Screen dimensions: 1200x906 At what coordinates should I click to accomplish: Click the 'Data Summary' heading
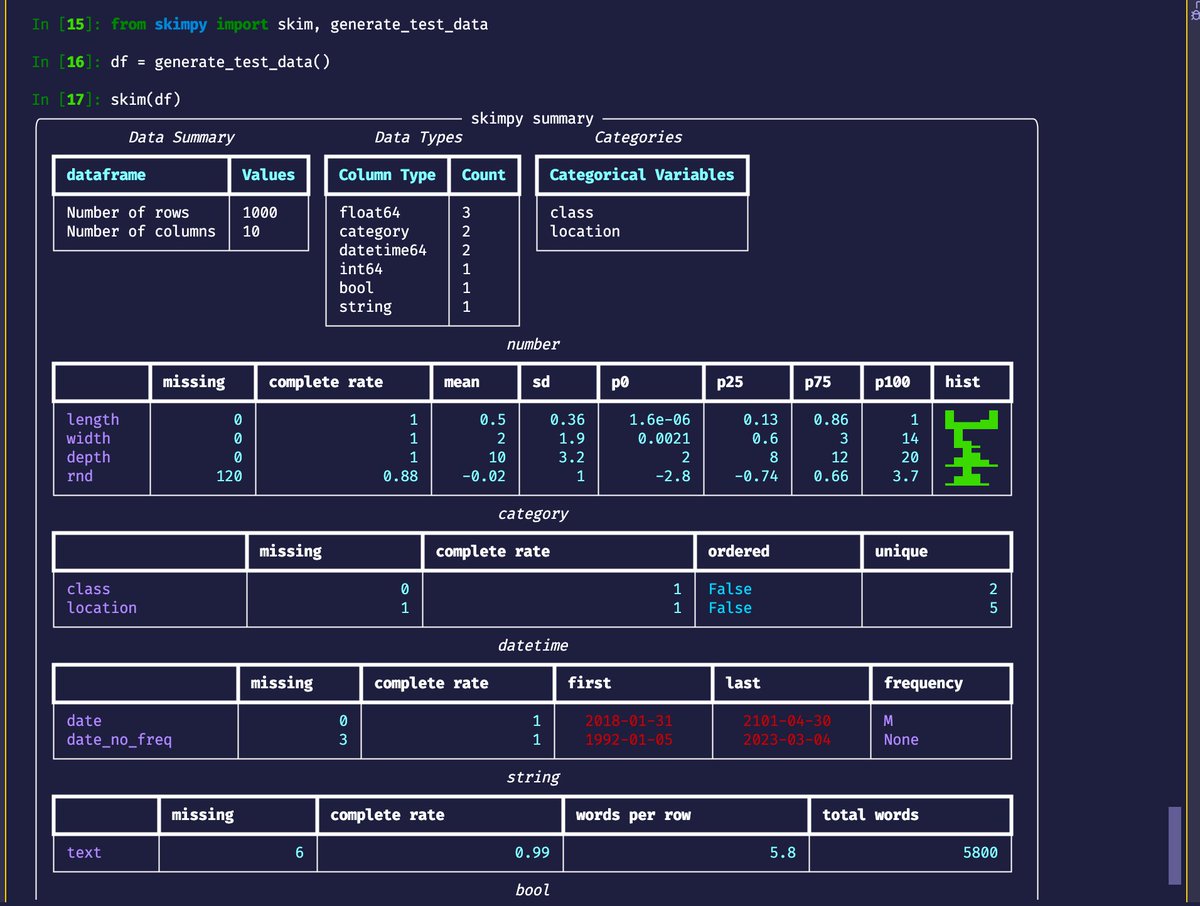[182, 137]
